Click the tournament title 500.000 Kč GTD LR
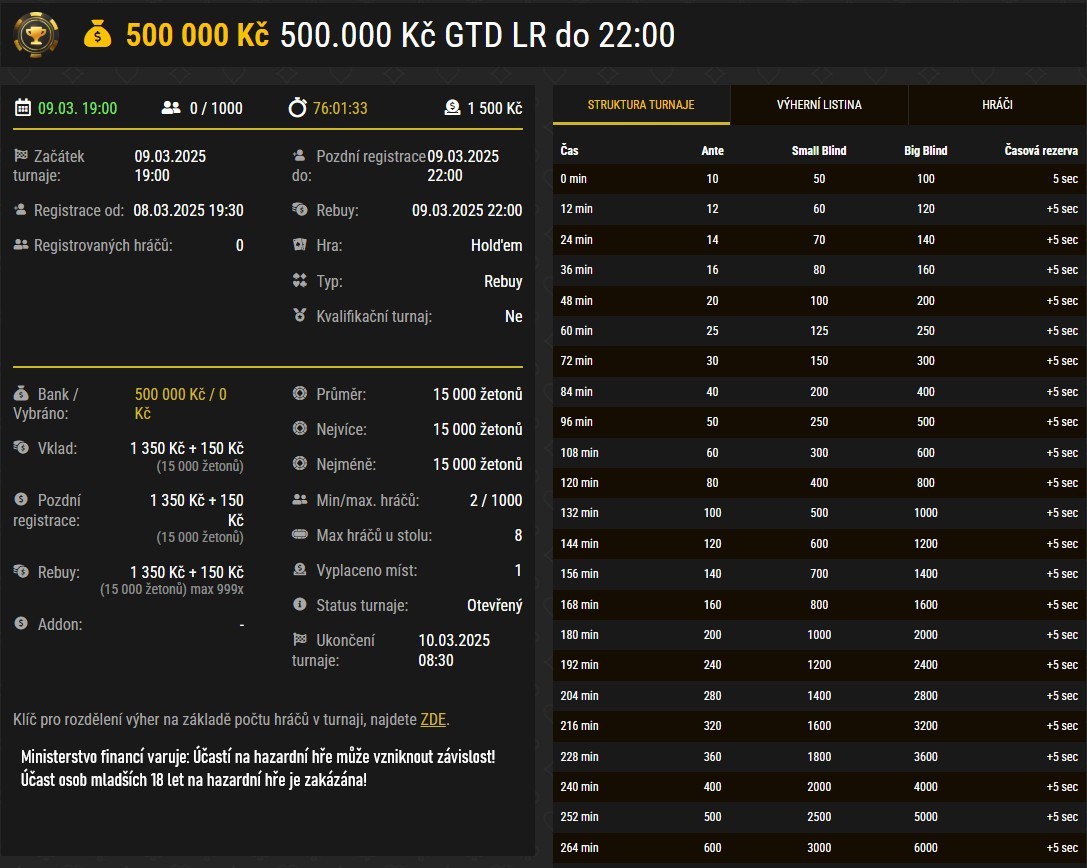 point(477,35)
